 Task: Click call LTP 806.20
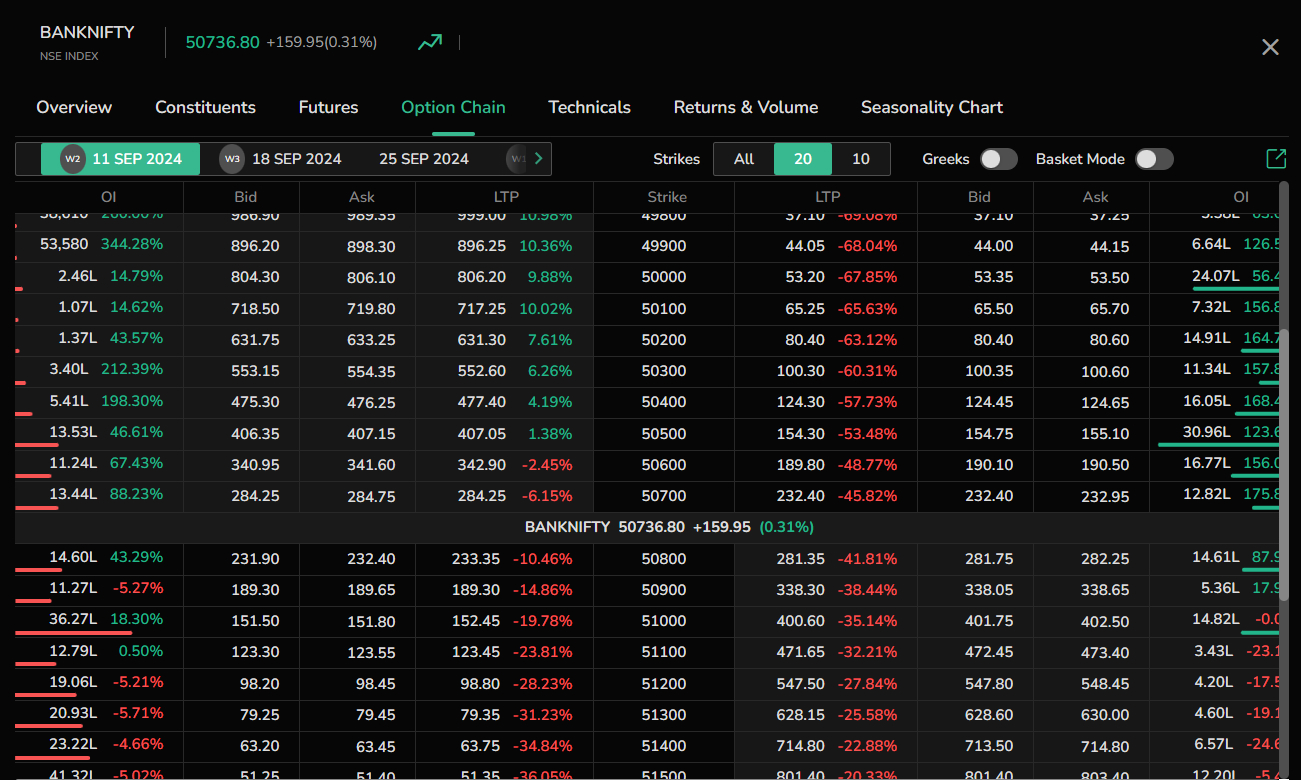482,277
